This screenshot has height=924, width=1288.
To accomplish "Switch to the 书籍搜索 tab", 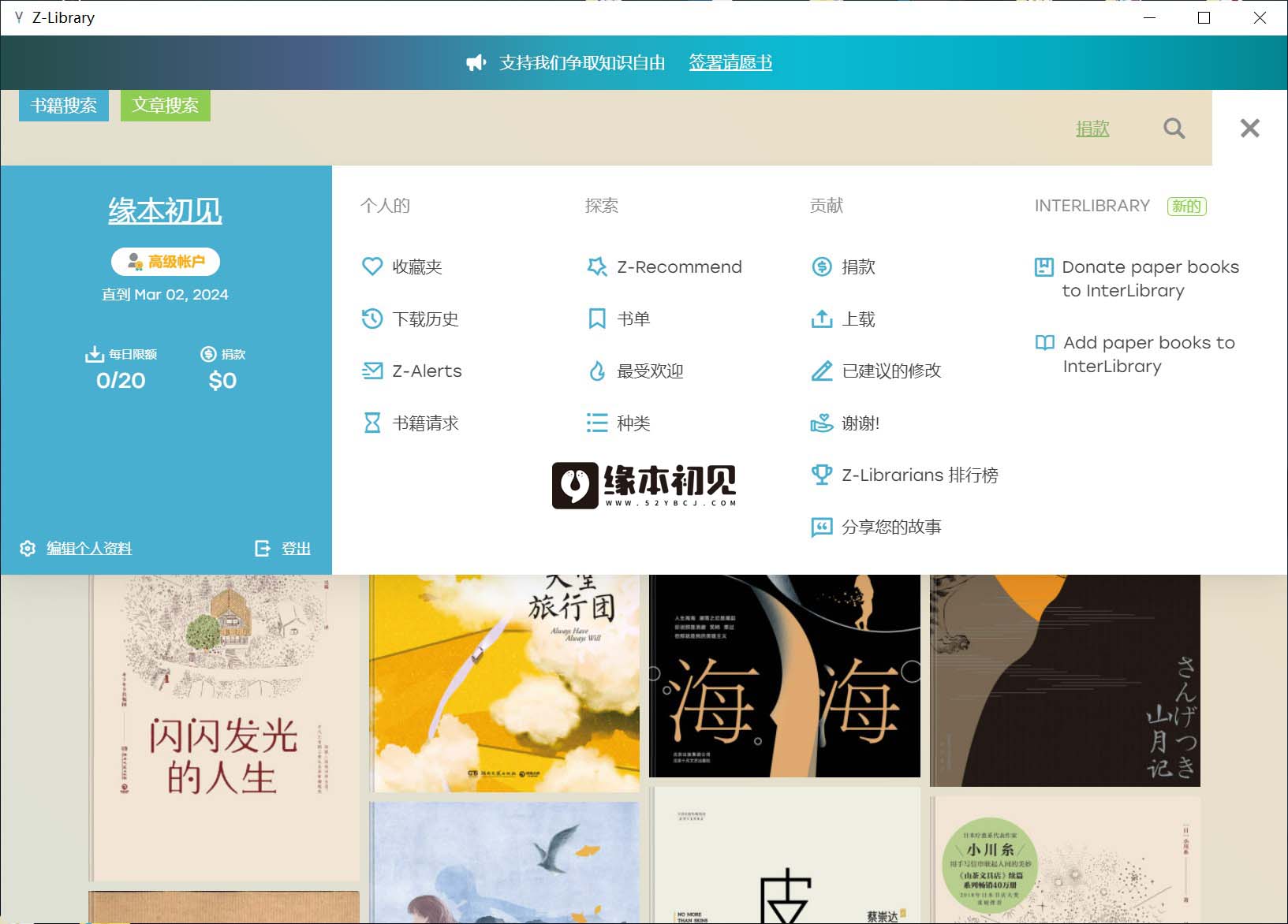I will (x=64, y=106).
